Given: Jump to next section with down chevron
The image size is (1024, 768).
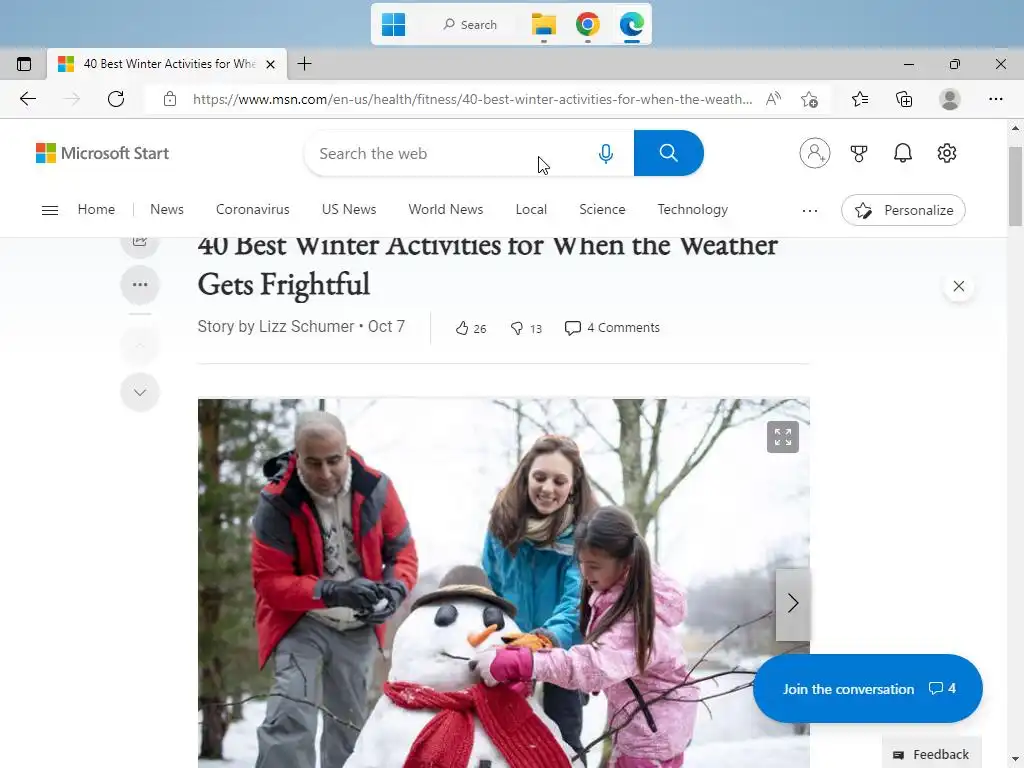Looking at the screenshot, I should [x=140, y=392].
